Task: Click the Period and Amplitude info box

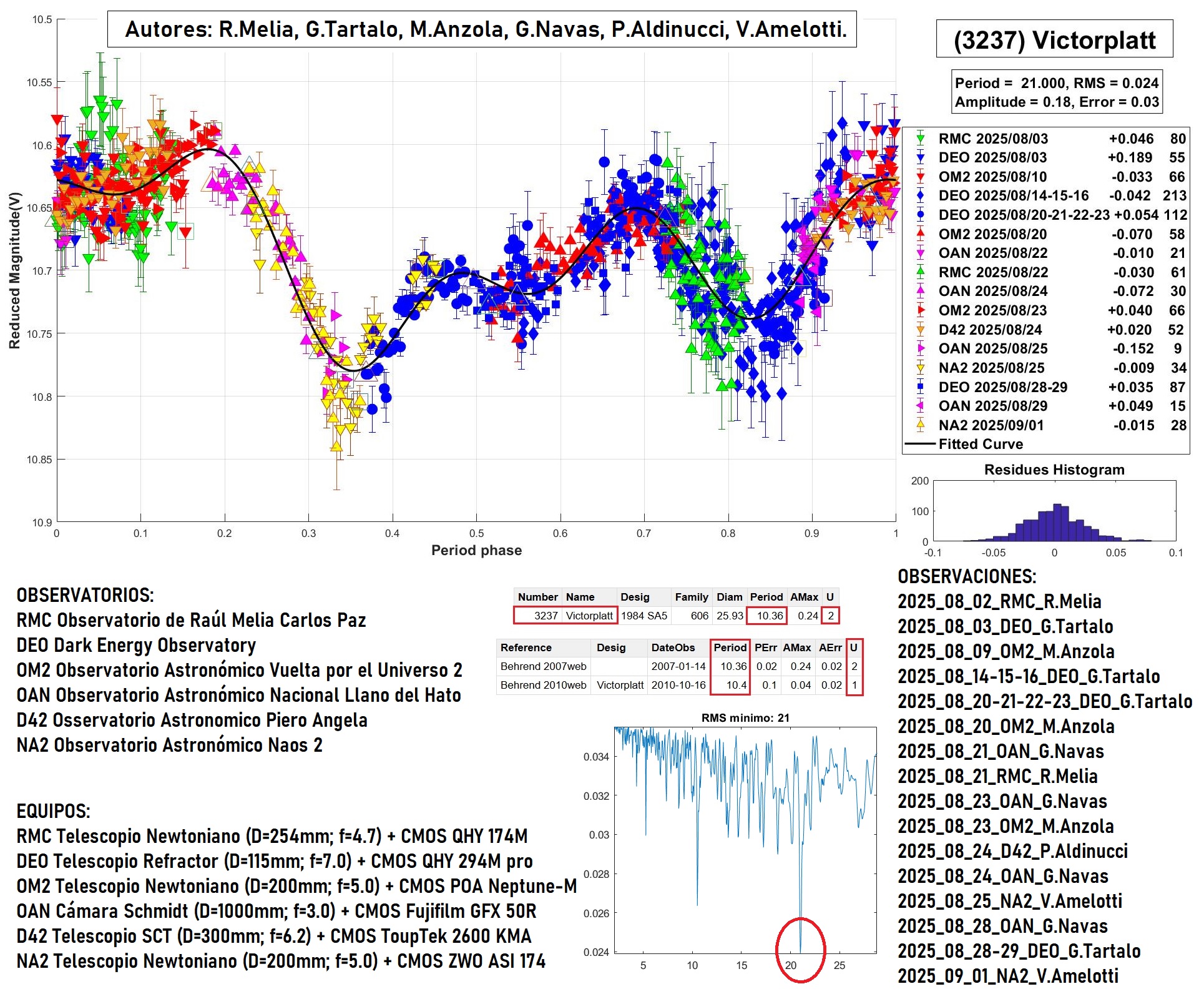Action: coord(1057,92)
